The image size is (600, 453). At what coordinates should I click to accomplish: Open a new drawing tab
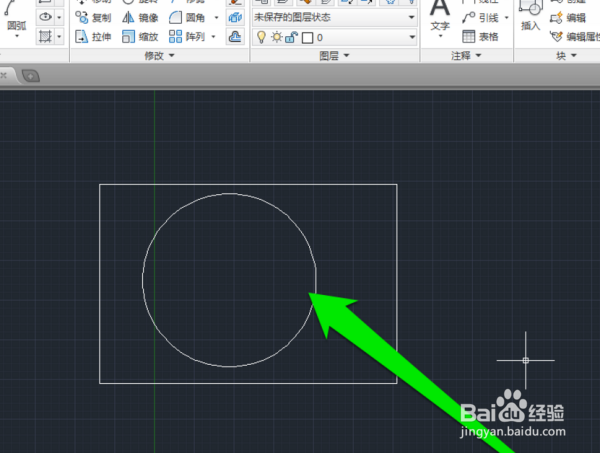31,76
